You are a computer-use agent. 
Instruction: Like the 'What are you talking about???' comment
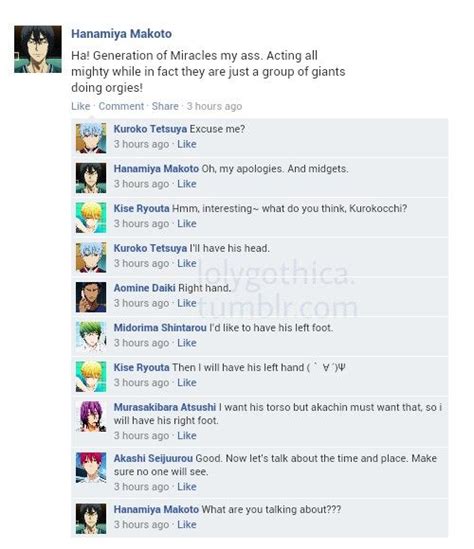tap(187, 524)
